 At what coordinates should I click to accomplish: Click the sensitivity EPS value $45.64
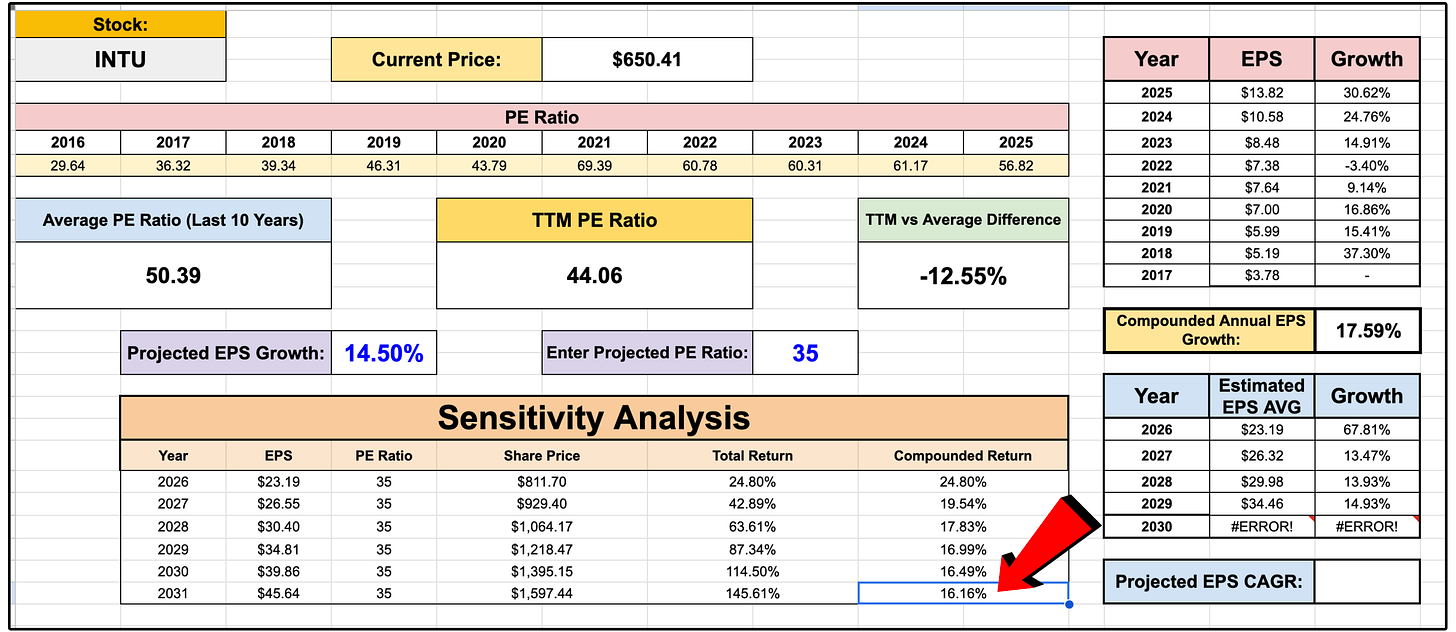tap(279, 593)
